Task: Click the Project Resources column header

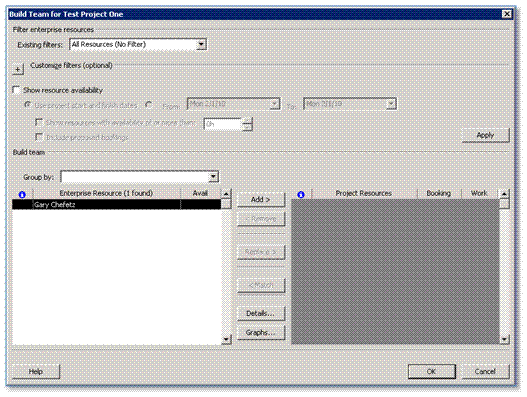Action: coord(364,193)
